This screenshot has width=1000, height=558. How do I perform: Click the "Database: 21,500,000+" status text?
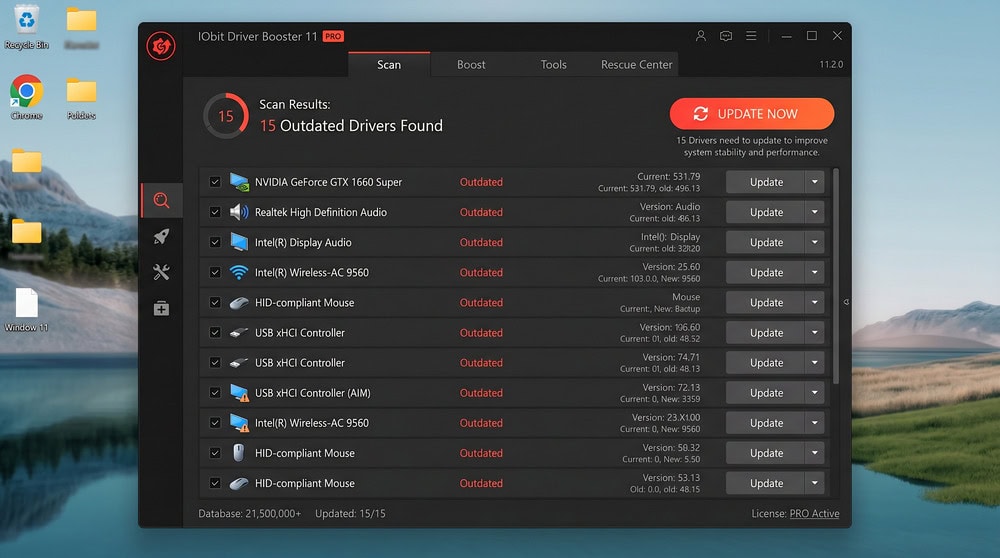249,513
